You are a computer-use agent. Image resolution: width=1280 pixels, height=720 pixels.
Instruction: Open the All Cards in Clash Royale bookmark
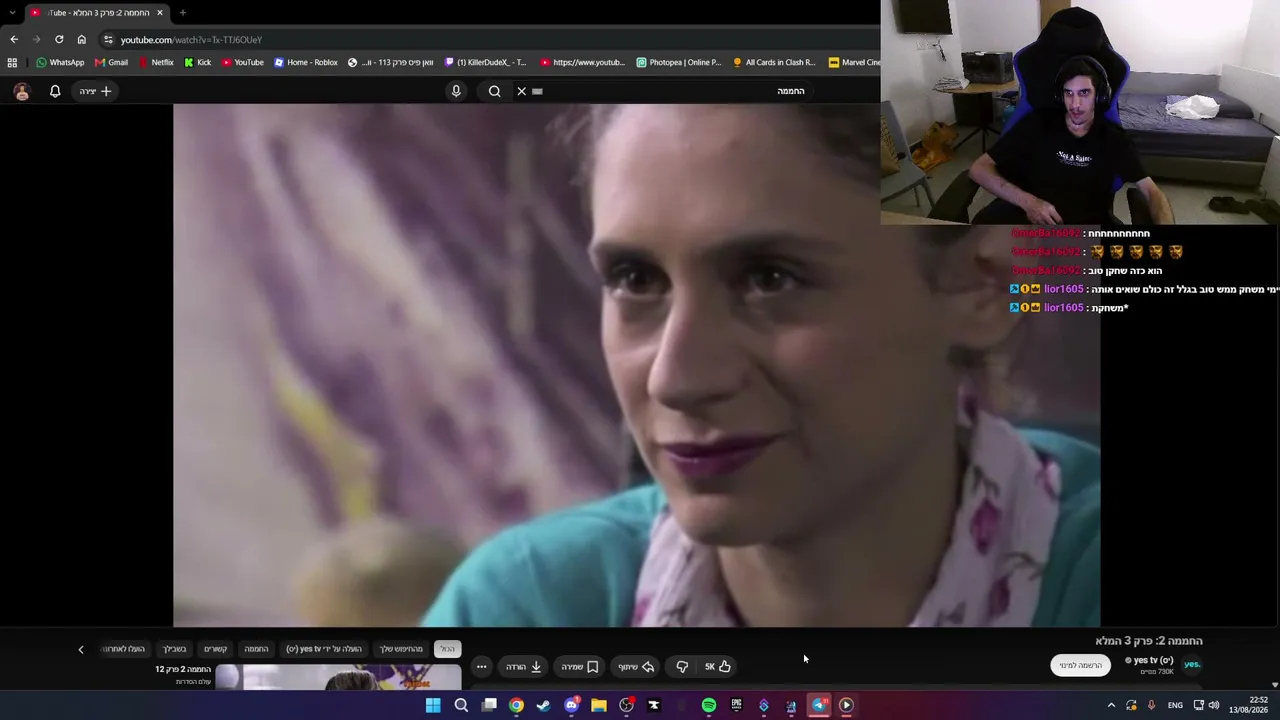774,62
